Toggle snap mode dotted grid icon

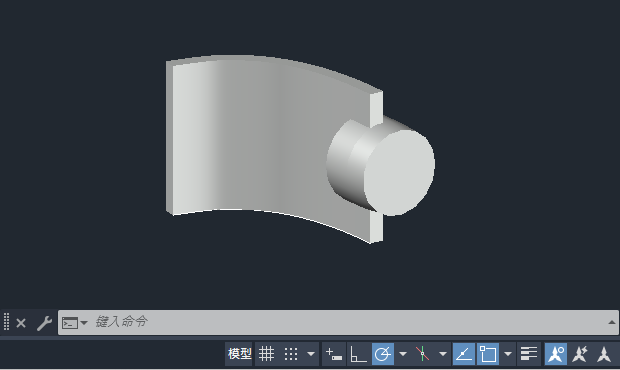(291, 354)
